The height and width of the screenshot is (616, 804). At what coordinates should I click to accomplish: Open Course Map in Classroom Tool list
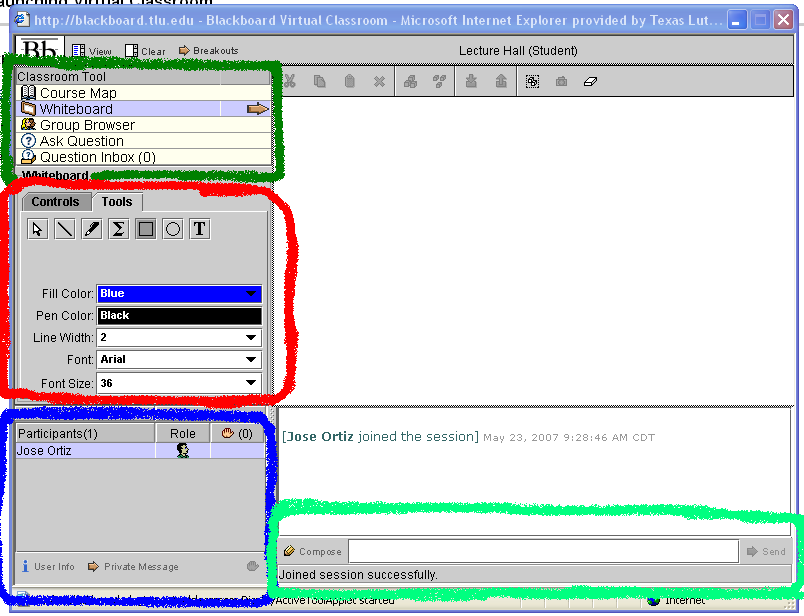pyautogui.click(x=143, y=93)
